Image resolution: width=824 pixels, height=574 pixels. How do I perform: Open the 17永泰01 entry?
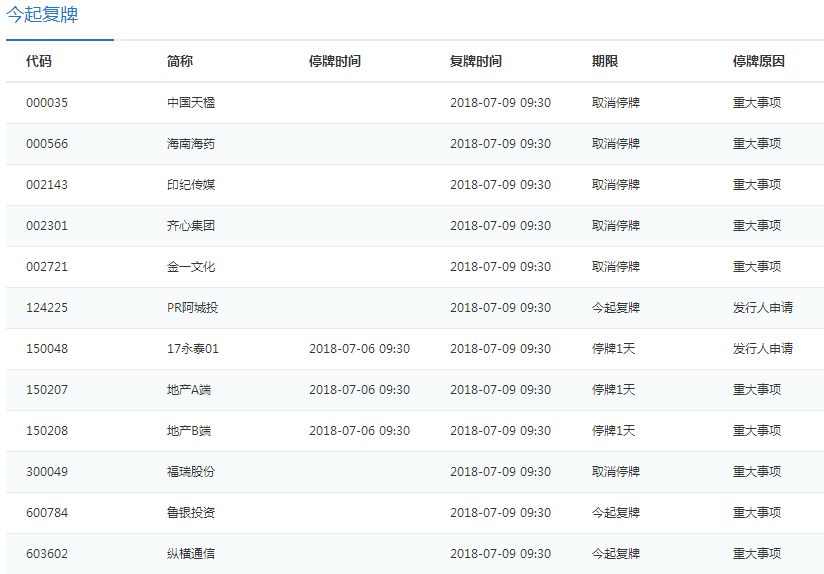(x=192, y=349)
